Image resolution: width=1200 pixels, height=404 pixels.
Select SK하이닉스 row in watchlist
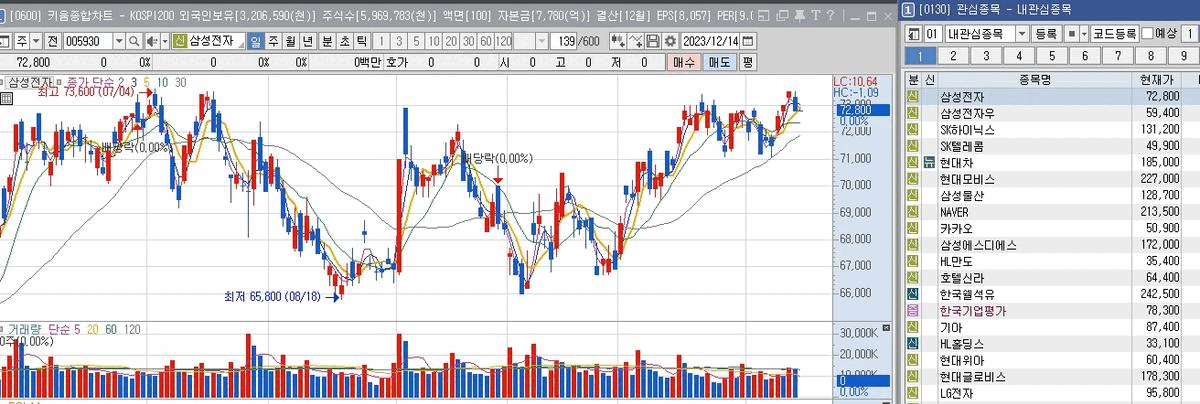(1052, 130)
